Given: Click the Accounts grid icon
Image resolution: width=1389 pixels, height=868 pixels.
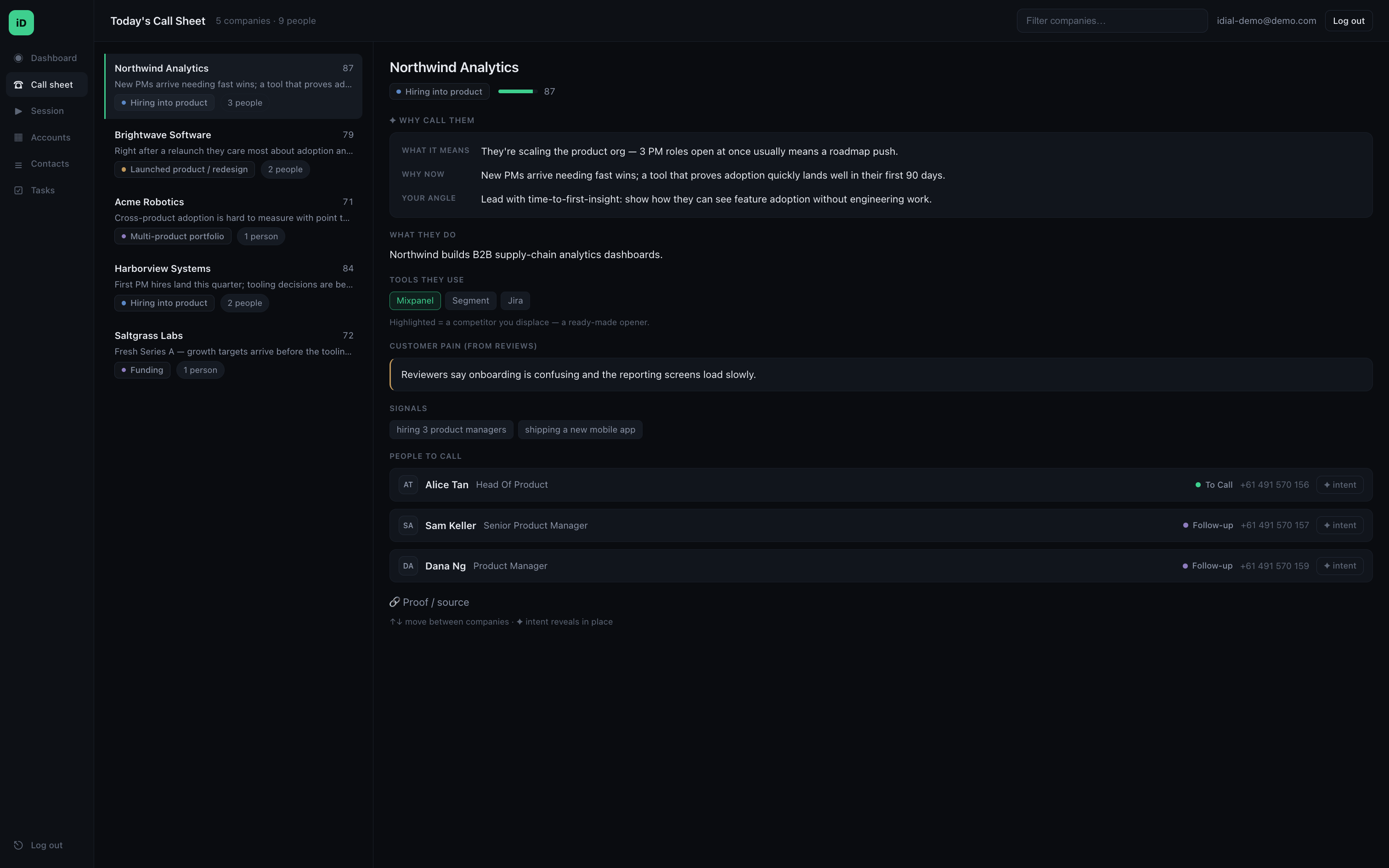Looking at the screenshot, I should coord(18,137).
